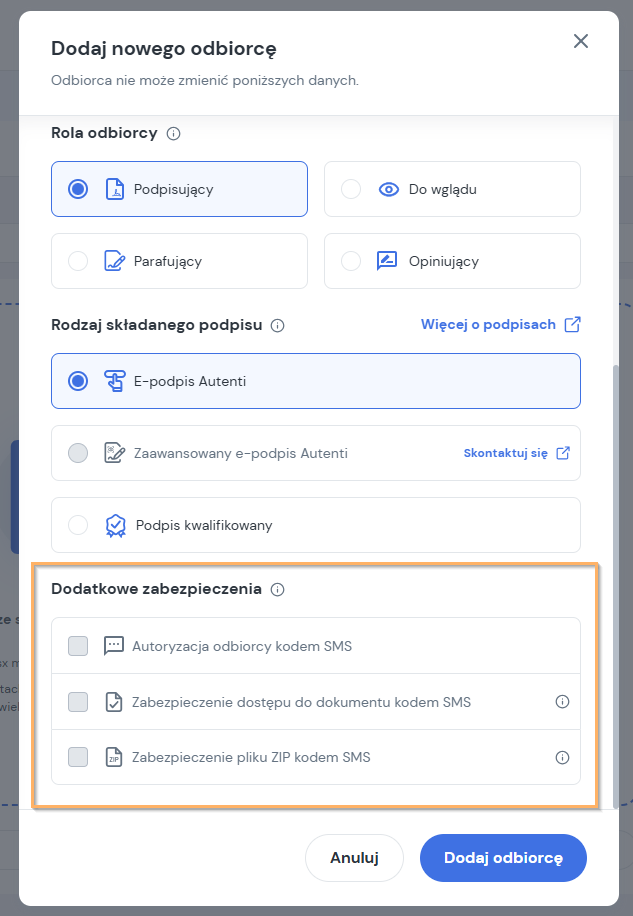633x916 pixels.
Task: Click the external link icon next to Skontaktuj się
Action: (x=563, y=453)
